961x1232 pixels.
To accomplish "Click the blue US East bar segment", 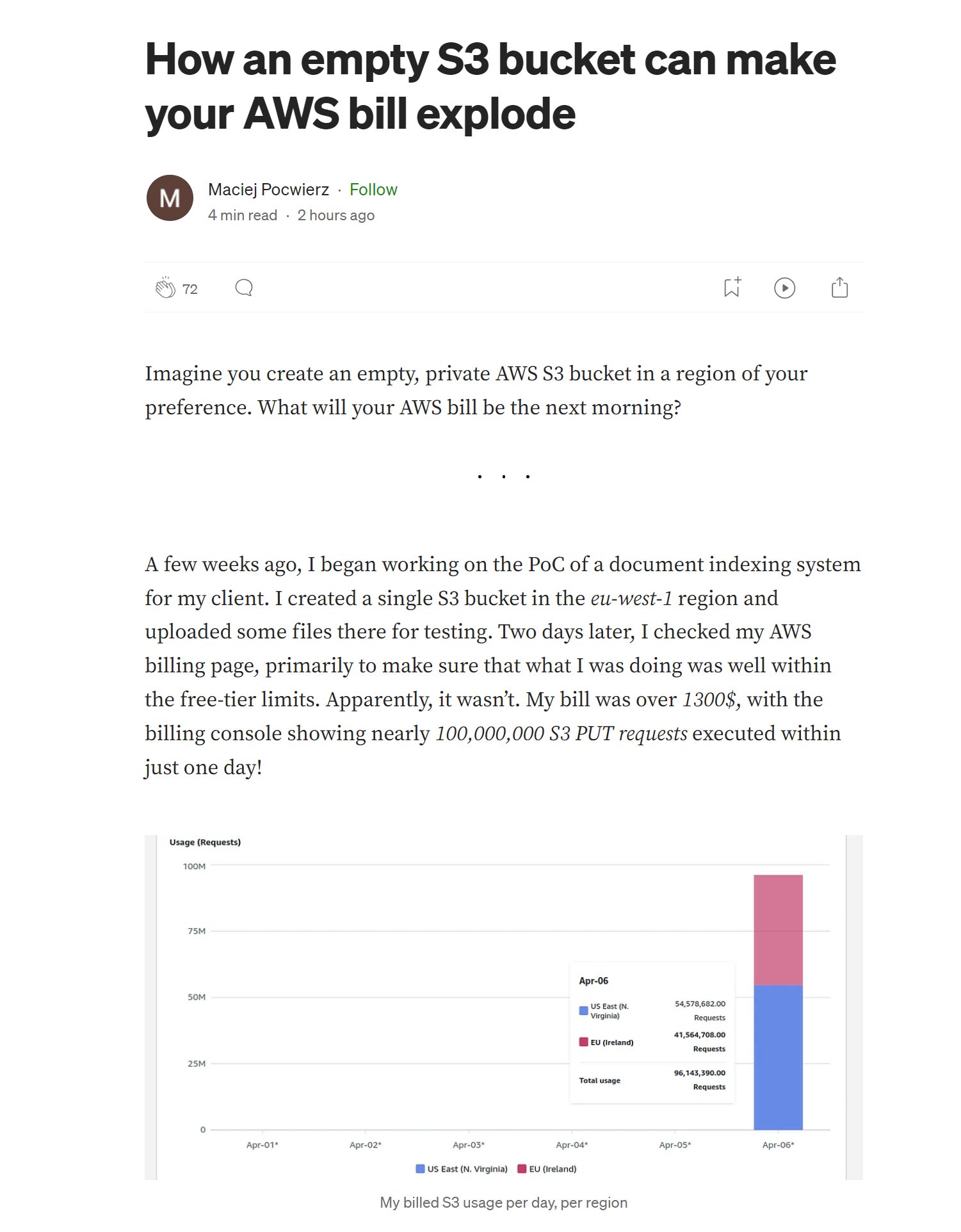I will click(x=778, y=1057).
